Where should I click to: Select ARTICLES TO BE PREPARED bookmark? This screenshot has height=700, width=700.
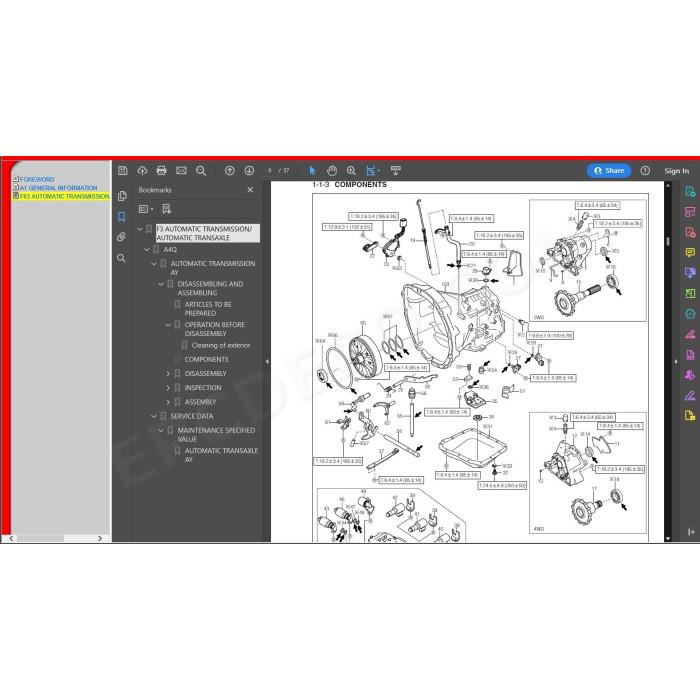(208, 308)
